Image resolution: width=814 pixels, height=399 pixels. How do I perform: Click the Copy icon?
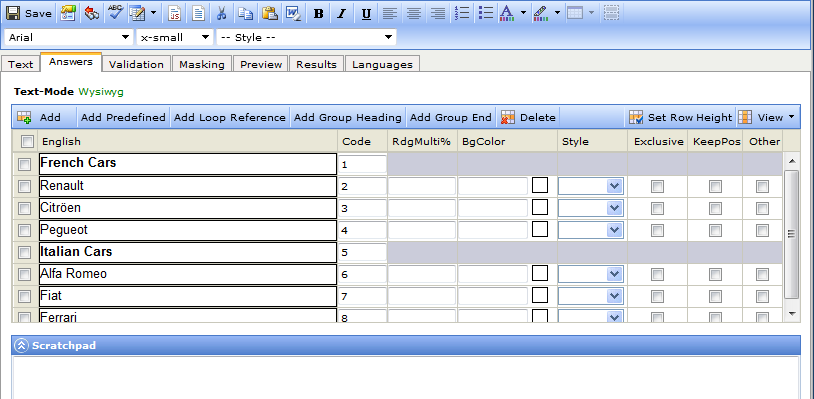tap(246, 13)
